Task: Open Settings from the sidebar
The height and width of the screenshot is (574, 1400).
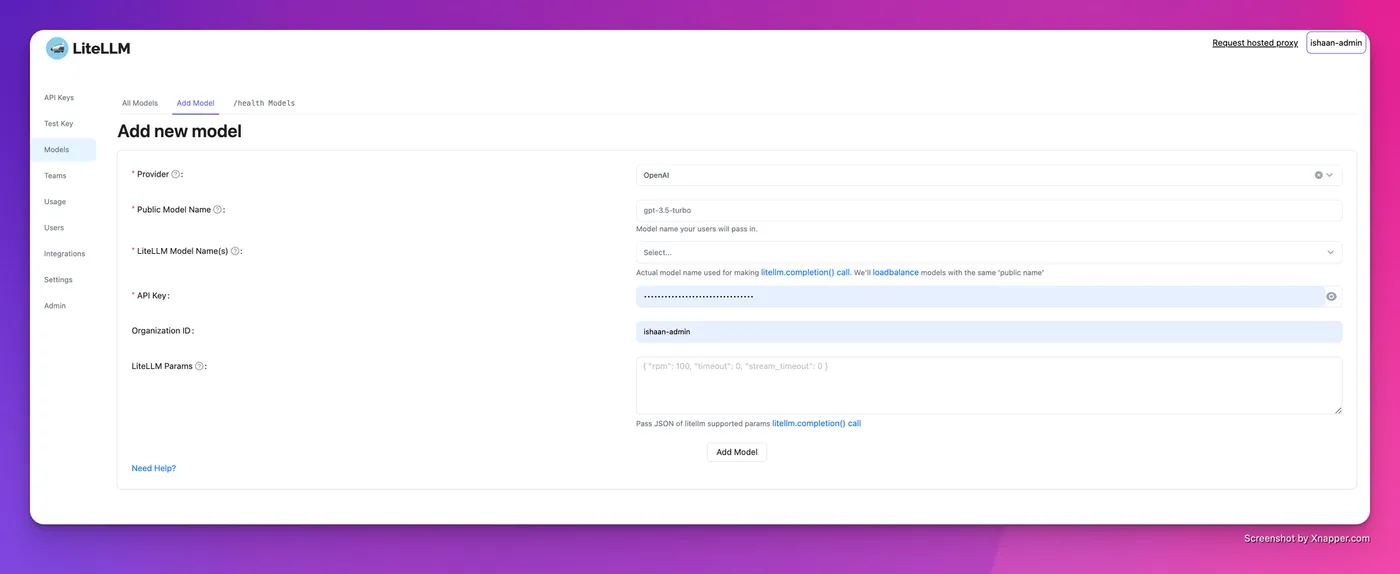Action: click(58, 280)
